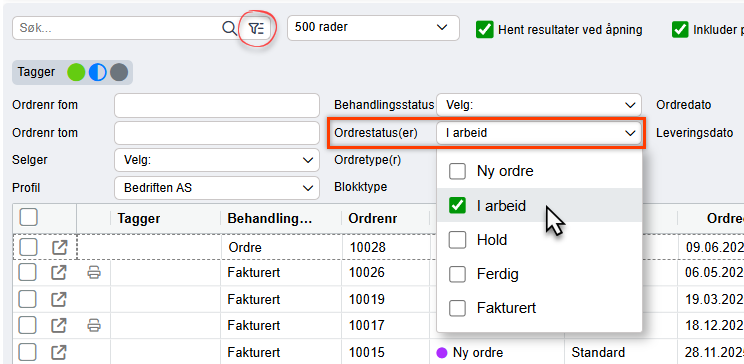Click the printer icon on row 10026
Screen dimensions: 744x364
(x=94, y=272)
